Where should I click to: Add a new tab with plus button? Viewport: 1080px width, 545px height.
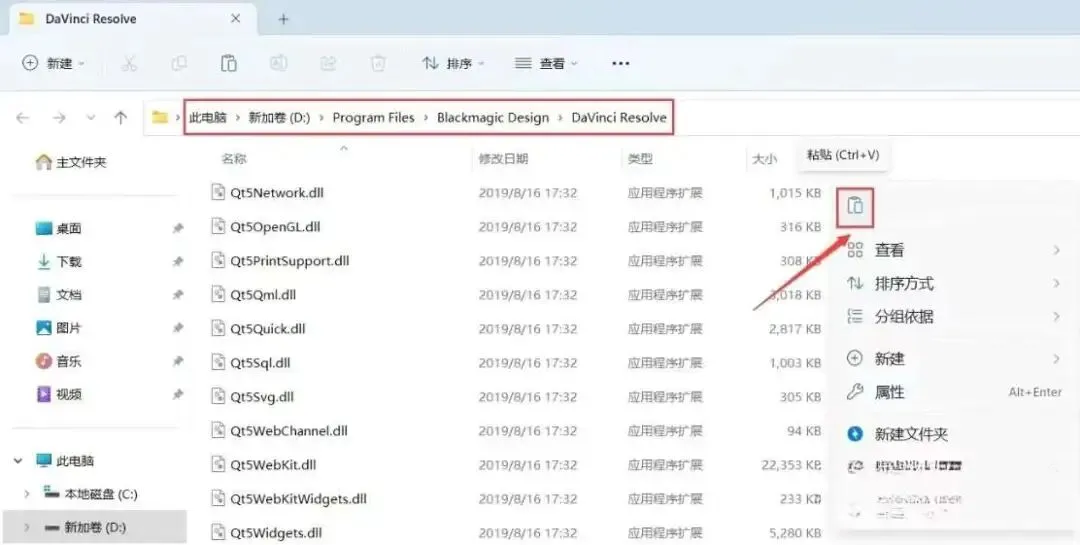click(x=283, y=19)
